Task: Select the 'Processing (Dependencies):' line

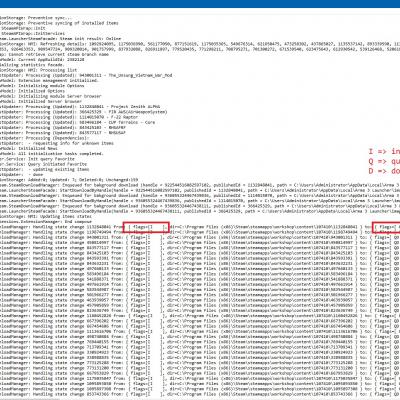Action: click(x=44, y=138)
